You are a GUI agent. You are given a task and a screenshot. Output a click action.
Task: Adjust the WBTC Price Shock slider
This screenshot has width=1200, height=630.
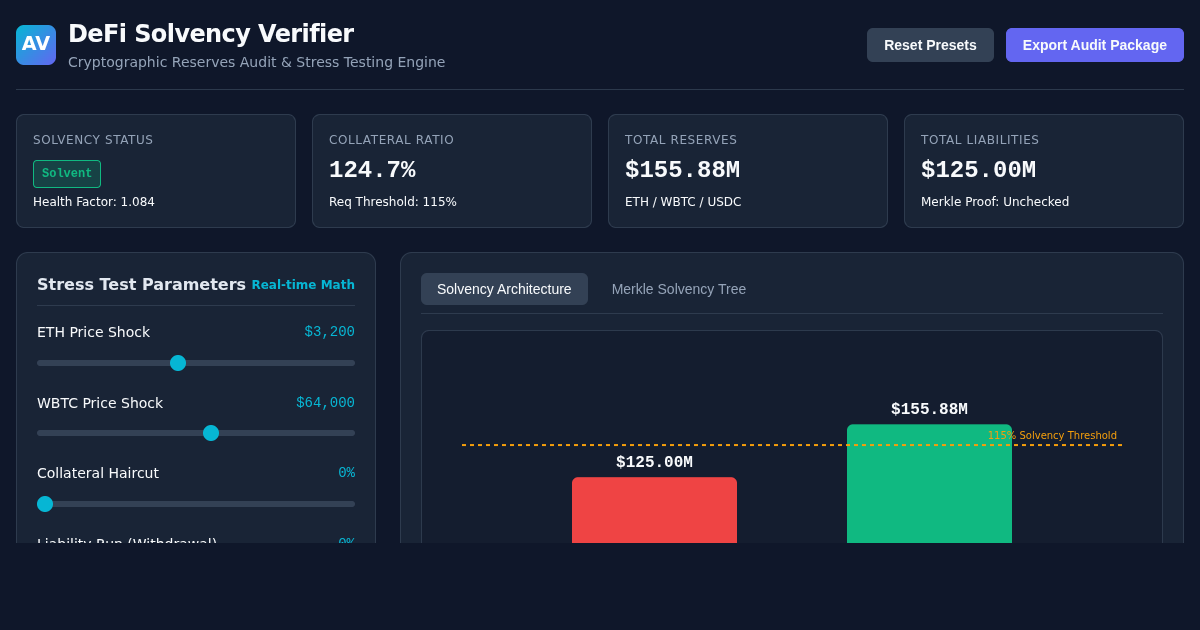click(x=196, y=433)
